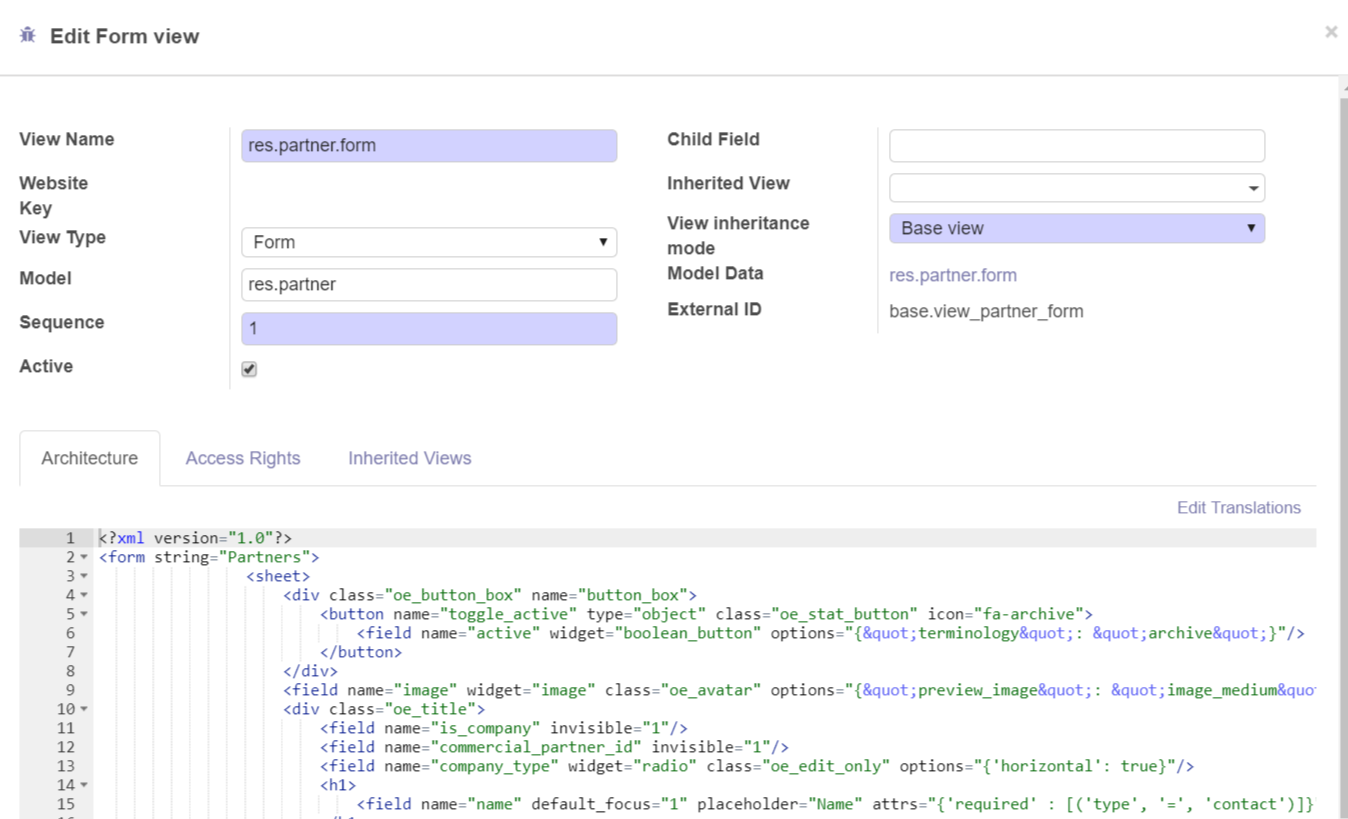Focus the Model input field
The width and height of the screenshot is (1348, 819).
(x=428, y=285)
